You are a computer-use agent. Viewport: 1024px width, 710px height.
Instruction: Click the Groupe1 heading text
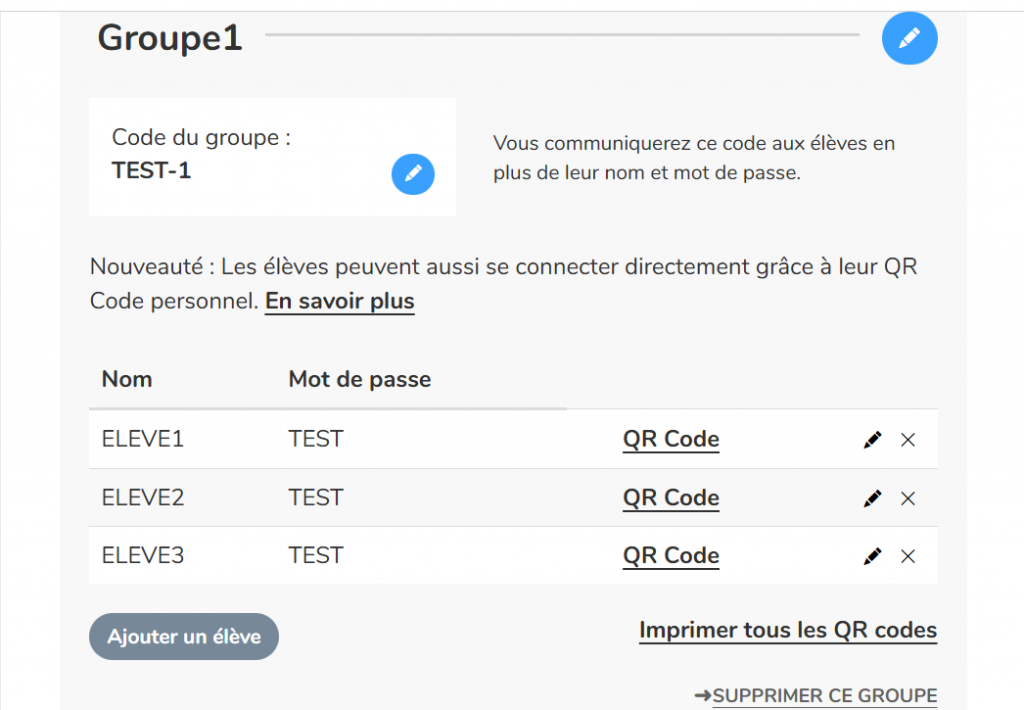tap(169, 38)
